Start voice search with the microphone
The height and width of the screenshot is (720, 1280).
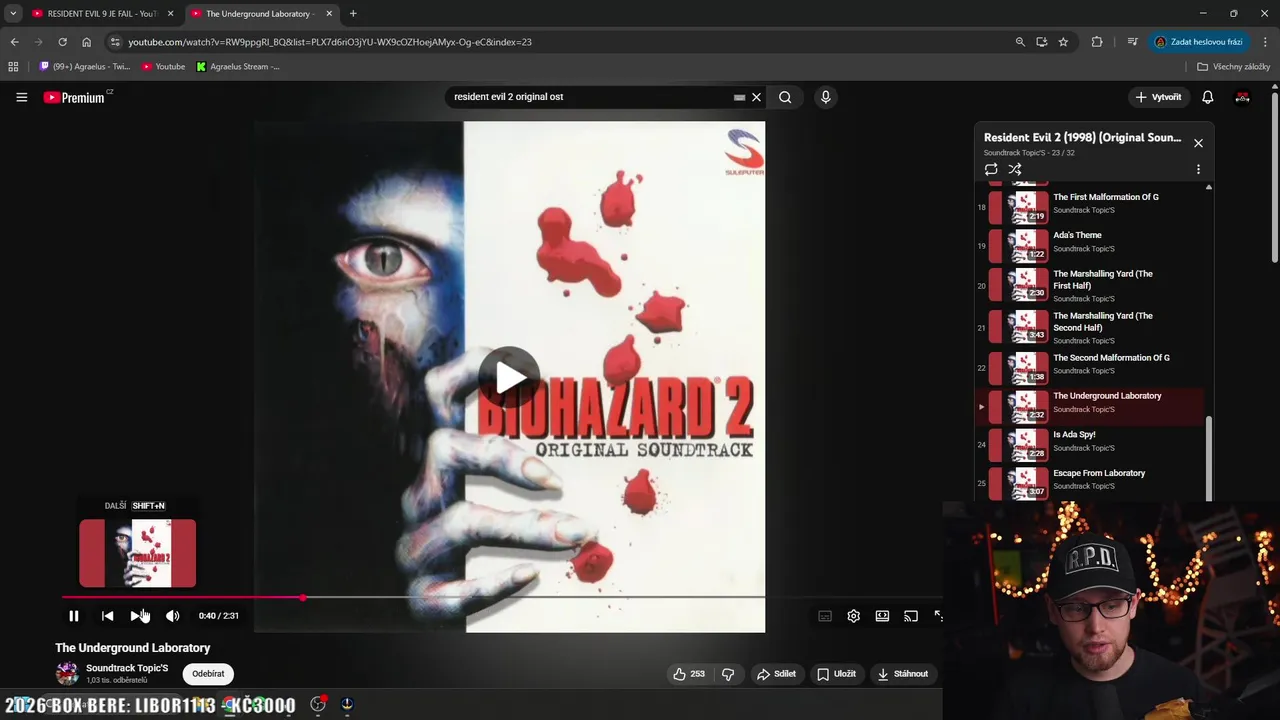825,97
